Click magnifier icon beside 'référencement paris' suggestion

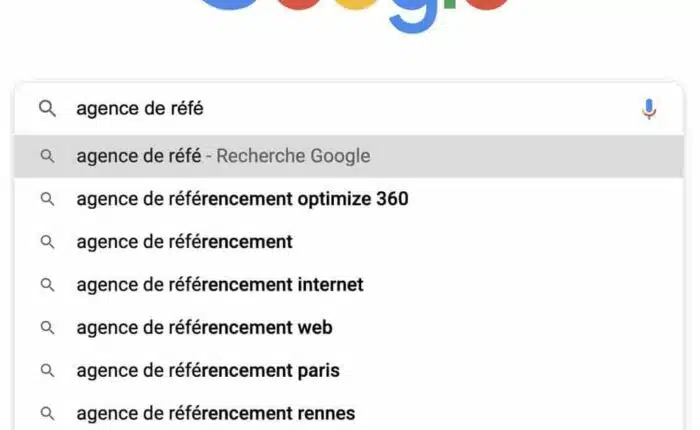click(x=47, y=371)
